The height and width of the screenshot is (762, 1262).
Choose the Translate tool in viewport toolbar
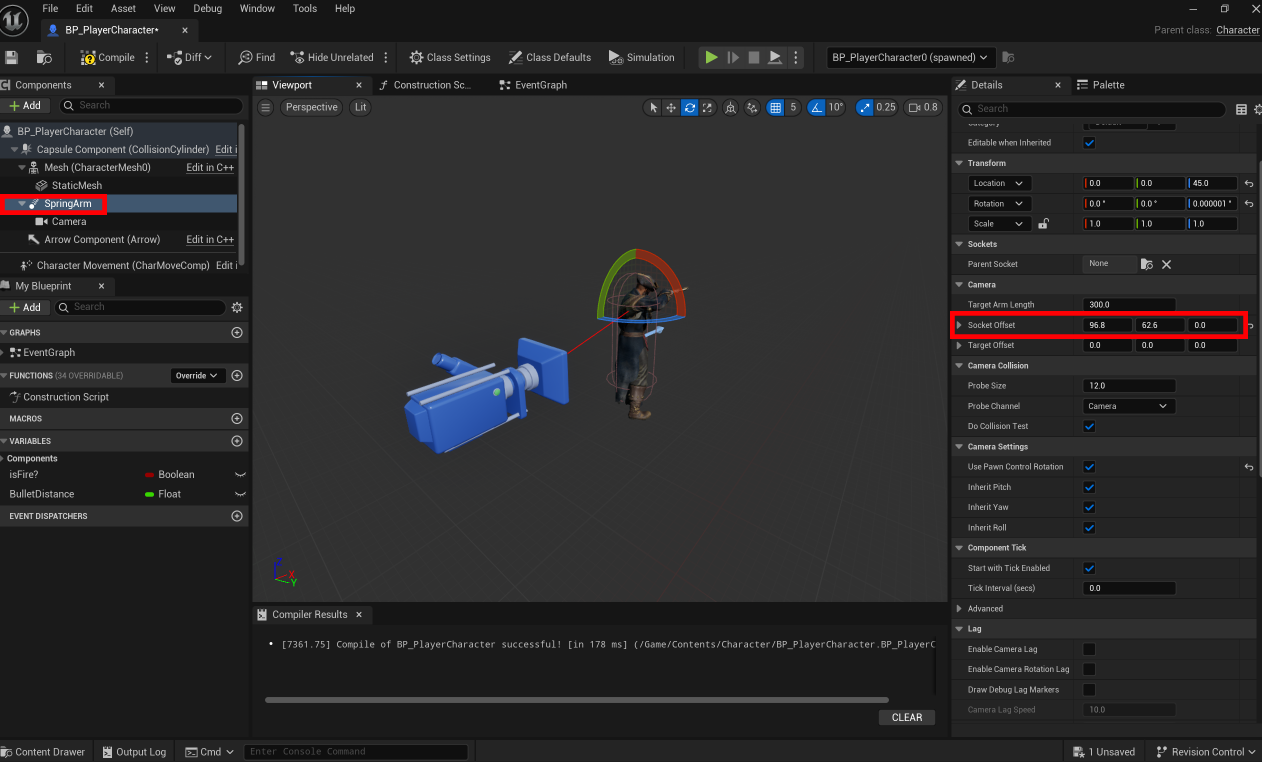[x=672, y=108]
